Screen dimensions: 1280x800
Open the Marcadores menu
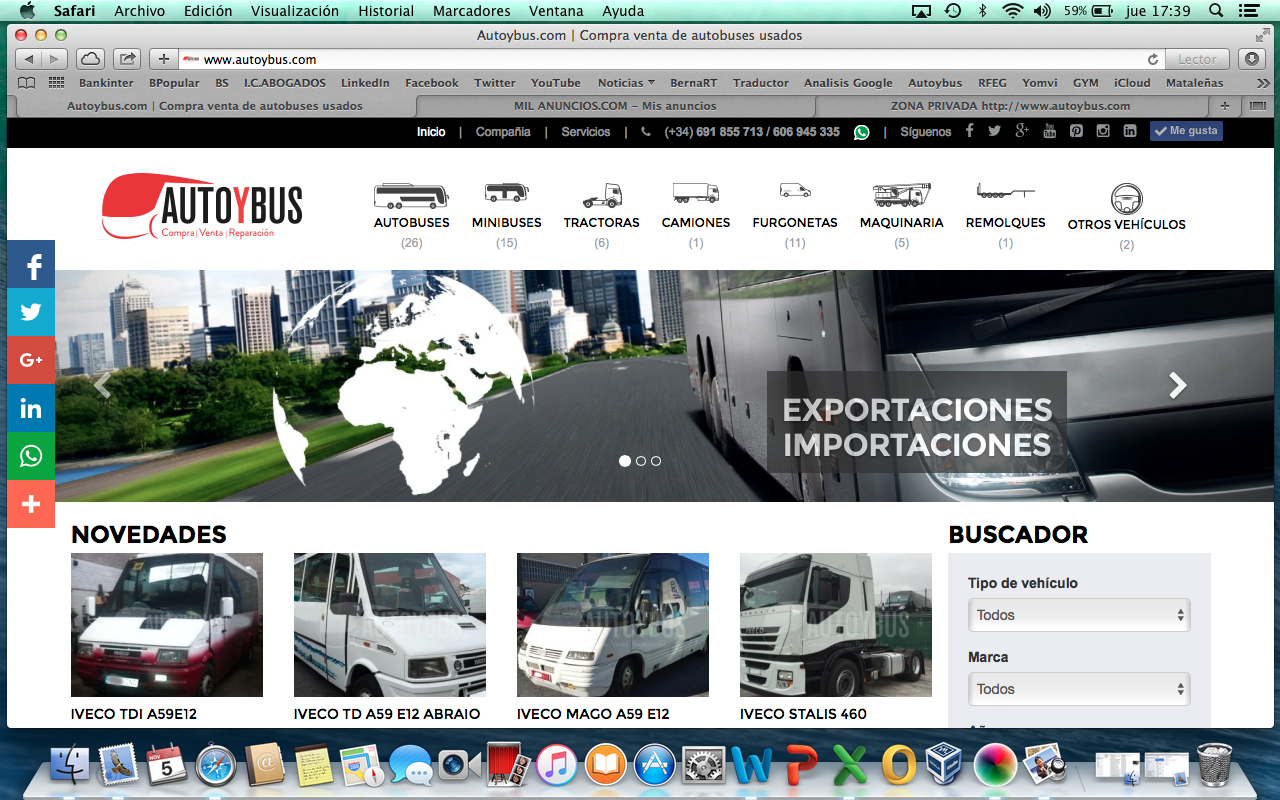[x=472, y=11]
